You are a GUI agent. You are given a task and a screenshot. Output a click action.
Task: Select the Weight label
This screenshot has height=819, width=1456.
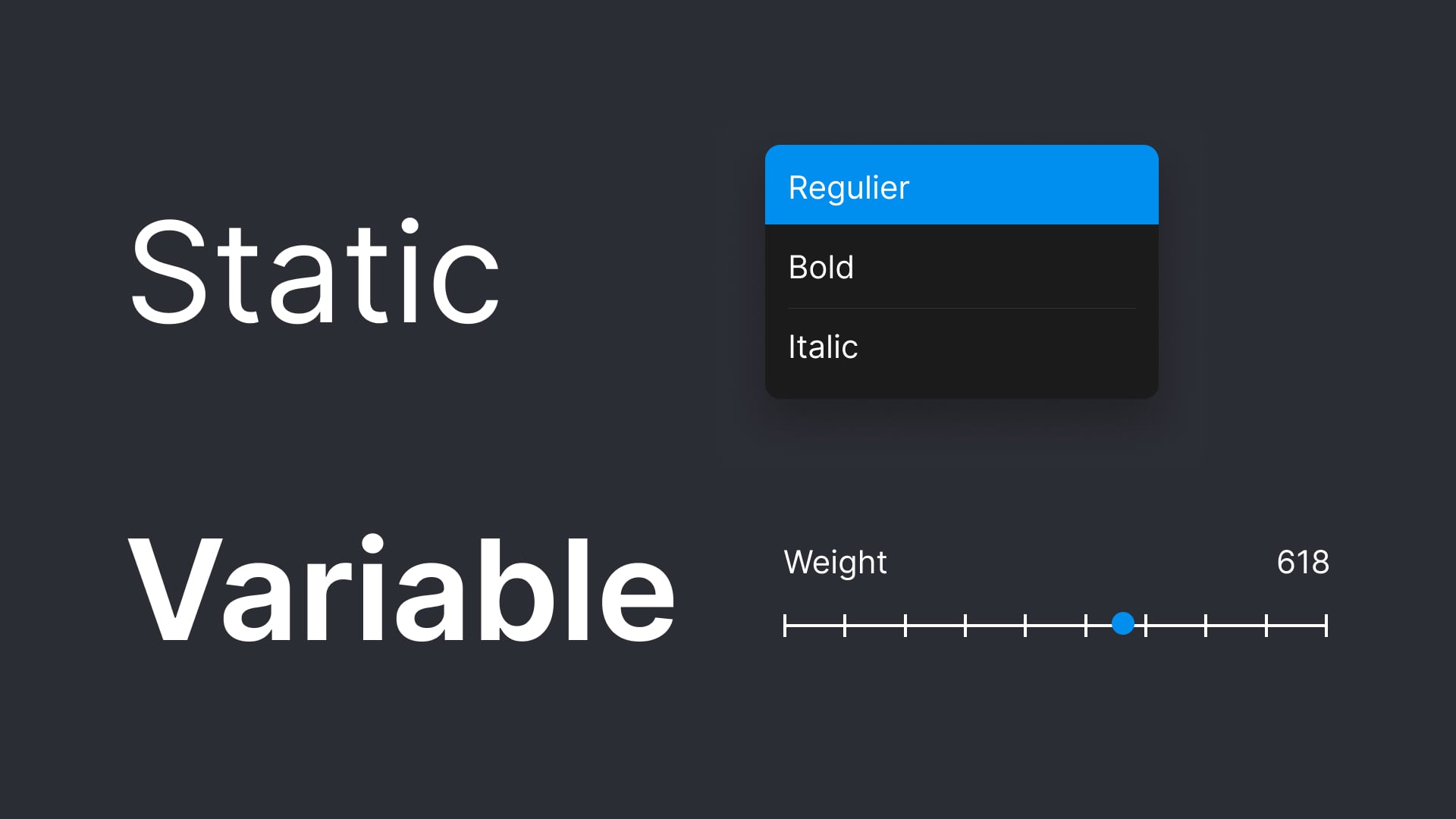[836, 563]
